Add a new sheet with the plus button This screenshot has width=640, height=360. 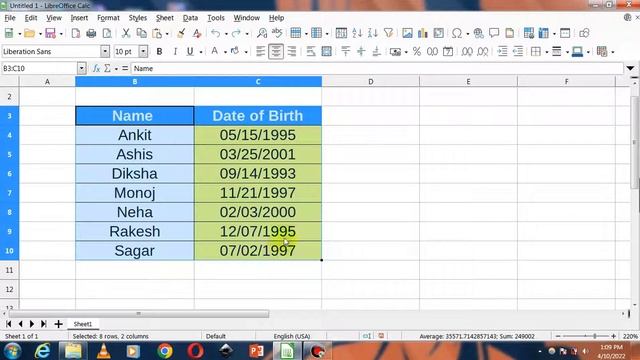tap(58, 324)
